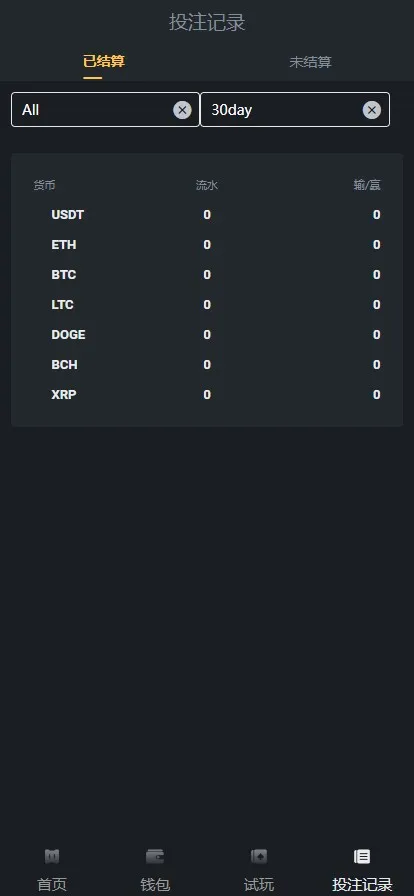Tap the 投注记录 list icon
The width and height of the screenshot is (414, 896).
point(362,856)
